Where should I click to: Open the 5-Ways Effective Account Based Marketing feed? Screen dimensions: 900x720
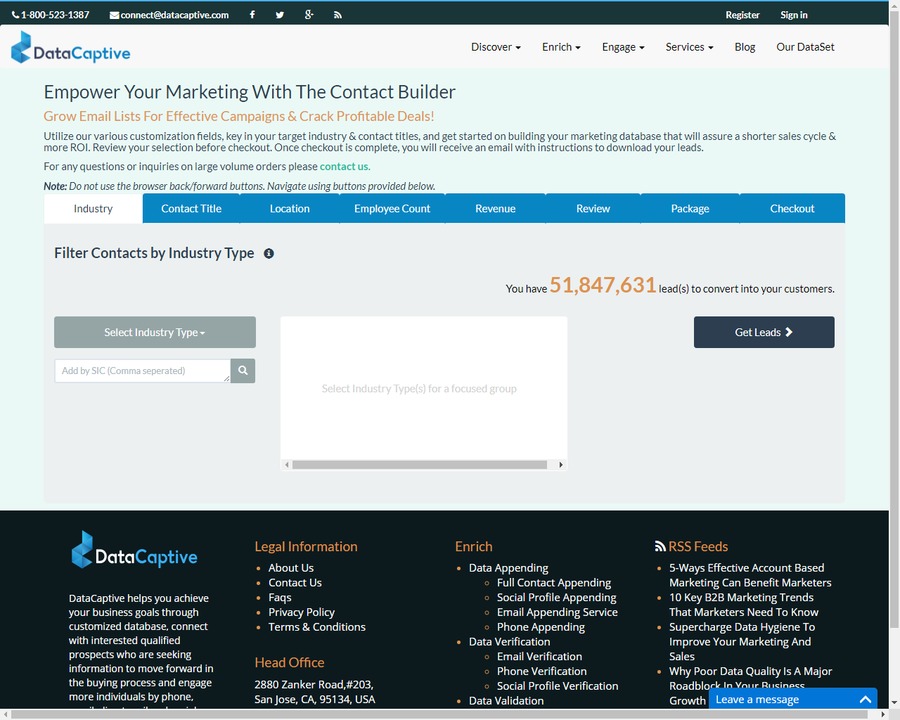point(750,575)
